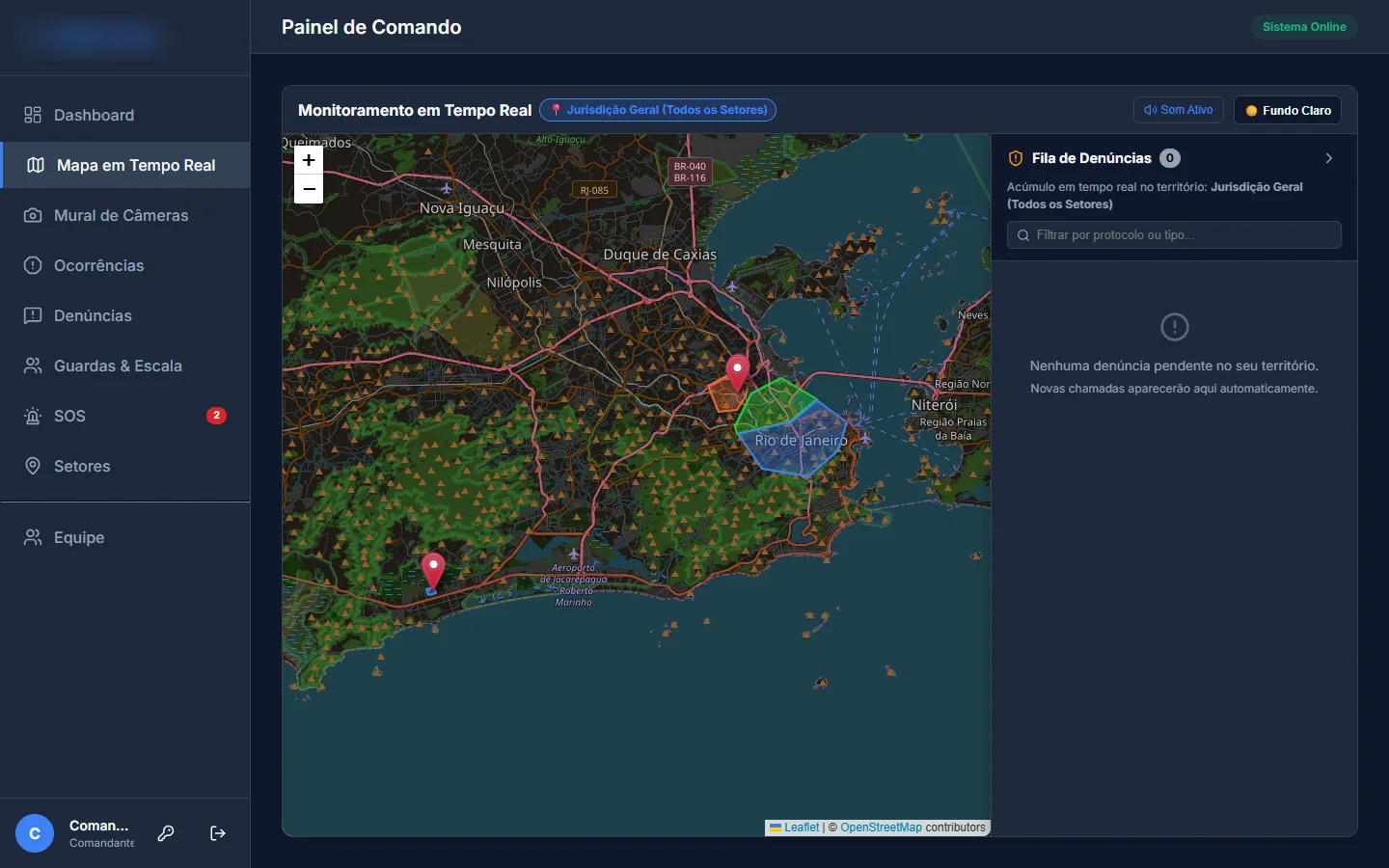
Task: Click the logout icon in sidebar footer
Action: (218, 833)
